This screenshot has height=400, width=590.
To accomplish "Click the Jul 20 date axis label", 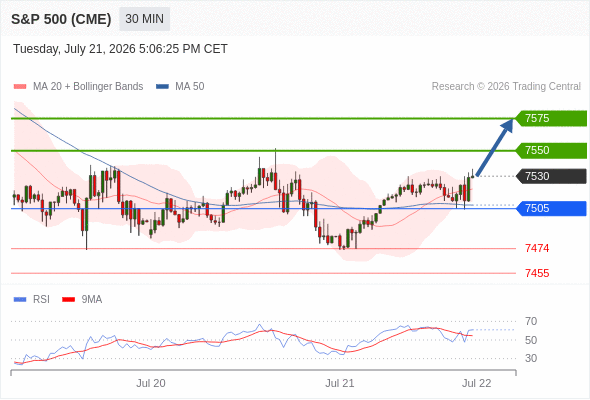I will pyautogui.click(x=151, y=383).
